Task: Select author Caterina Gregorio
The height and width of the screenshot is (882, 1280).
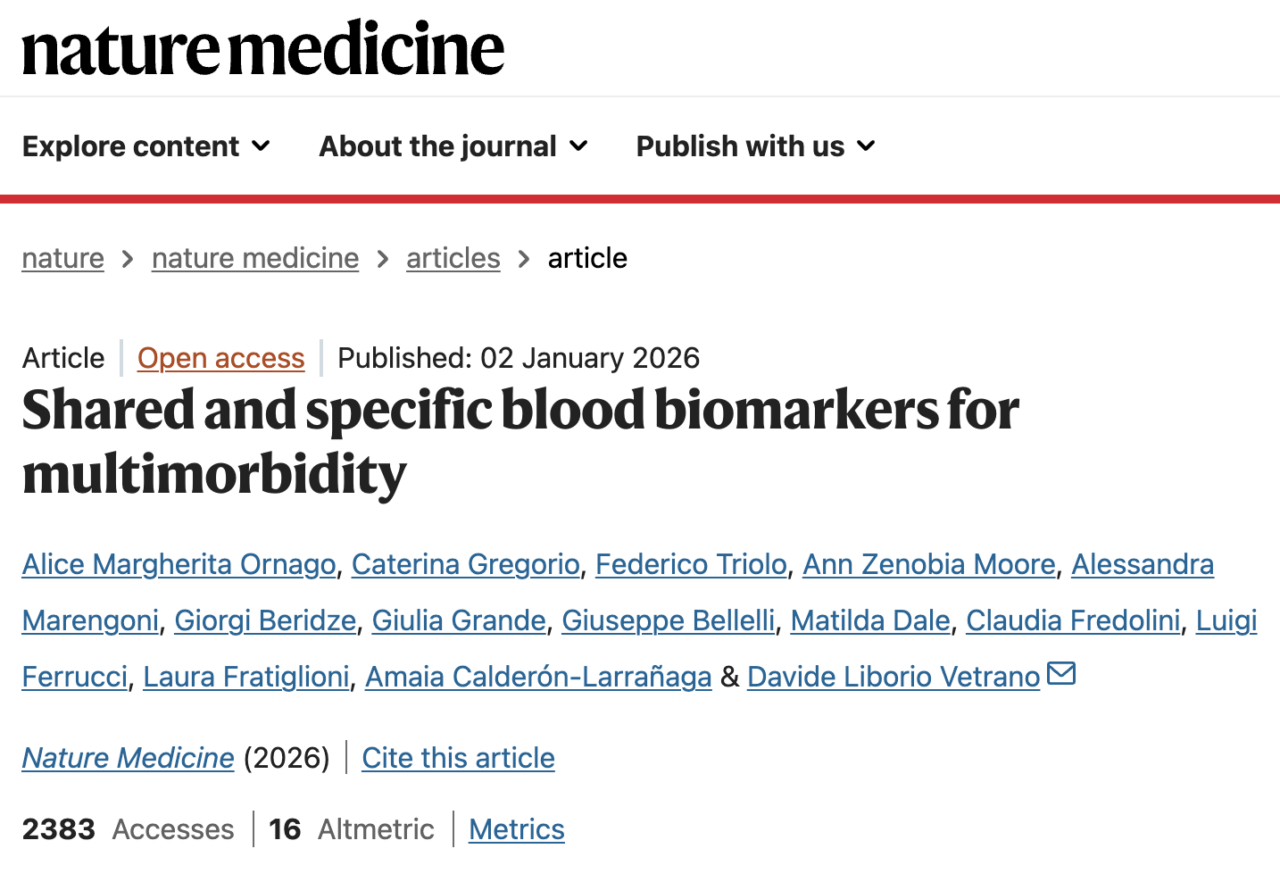Action: tap(465, 565)
